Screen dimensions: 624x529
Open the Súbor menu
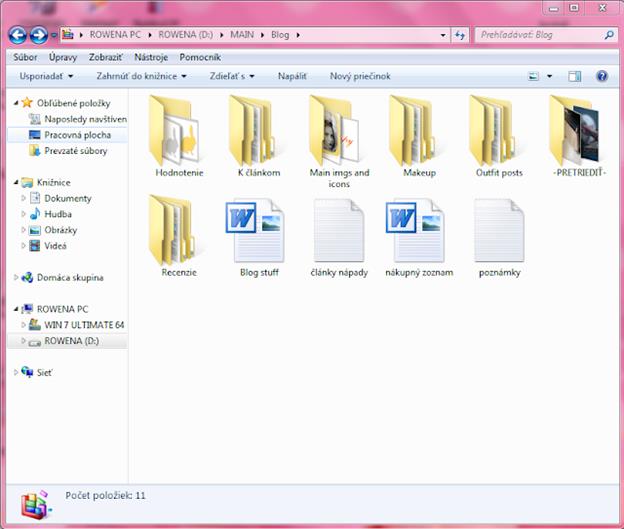click(25, 57)
